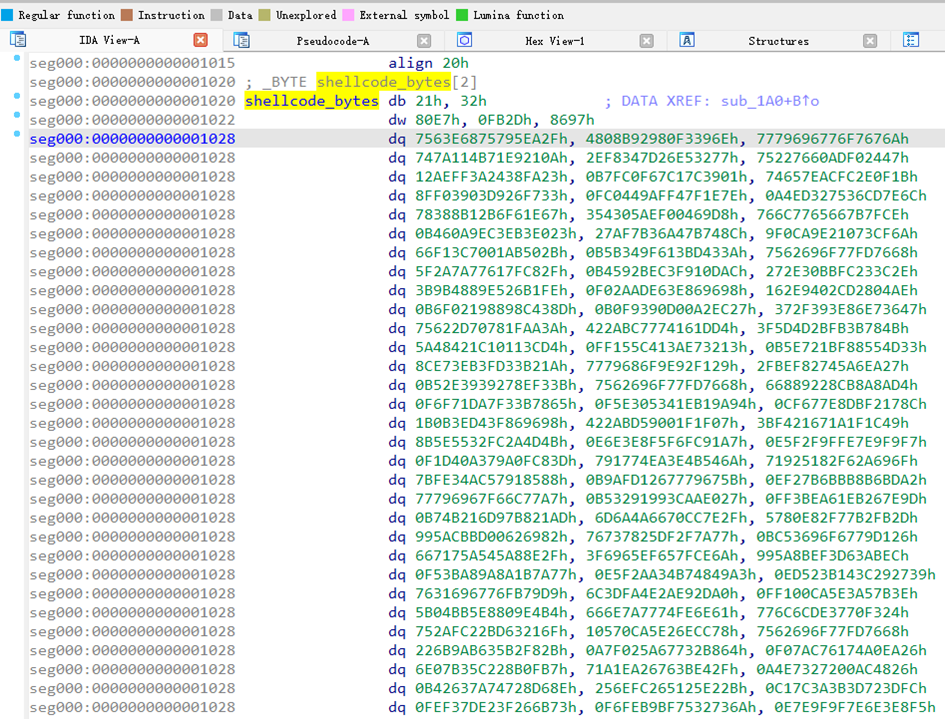Toggle breakpoint dot beside the align 20h line

pyautogui.click(x=17, y=58)
